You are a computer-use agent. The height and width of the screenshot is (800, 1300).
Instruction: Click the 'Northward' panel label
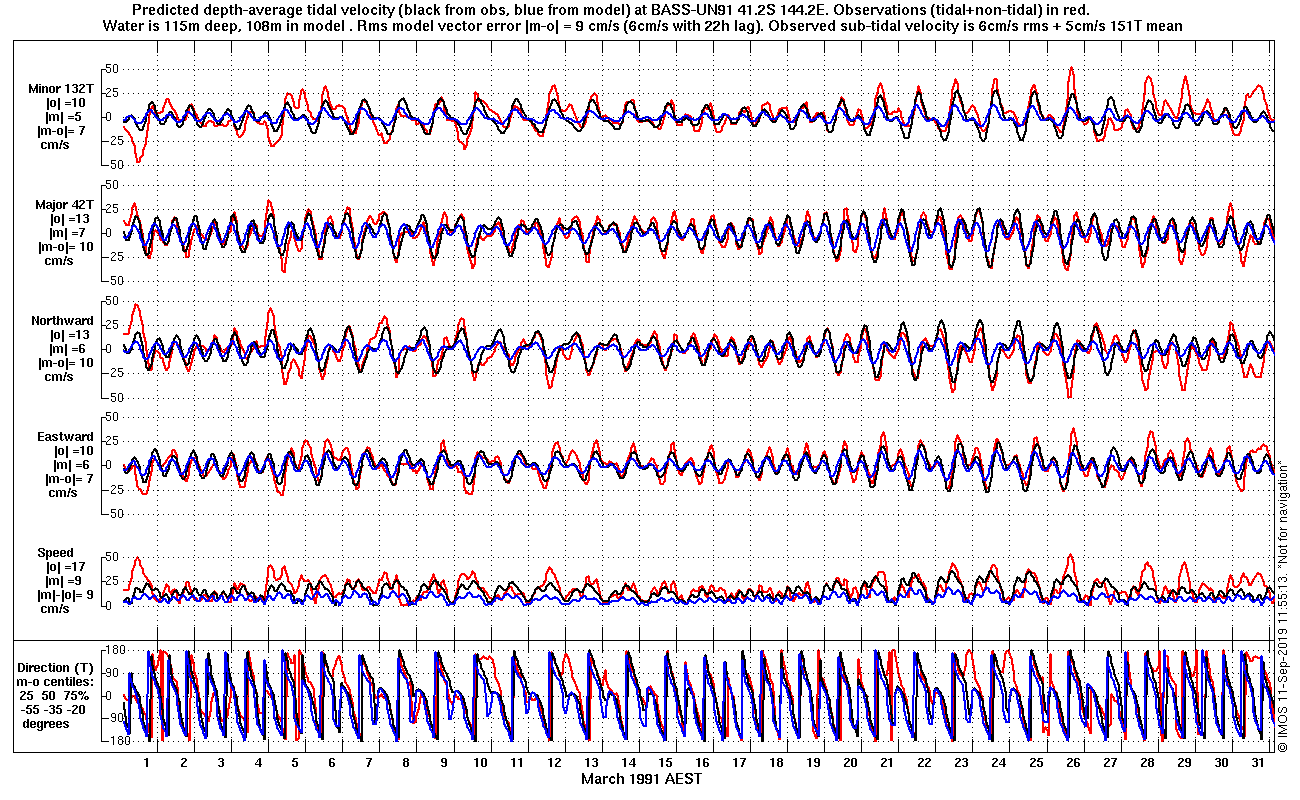[62, 320]
